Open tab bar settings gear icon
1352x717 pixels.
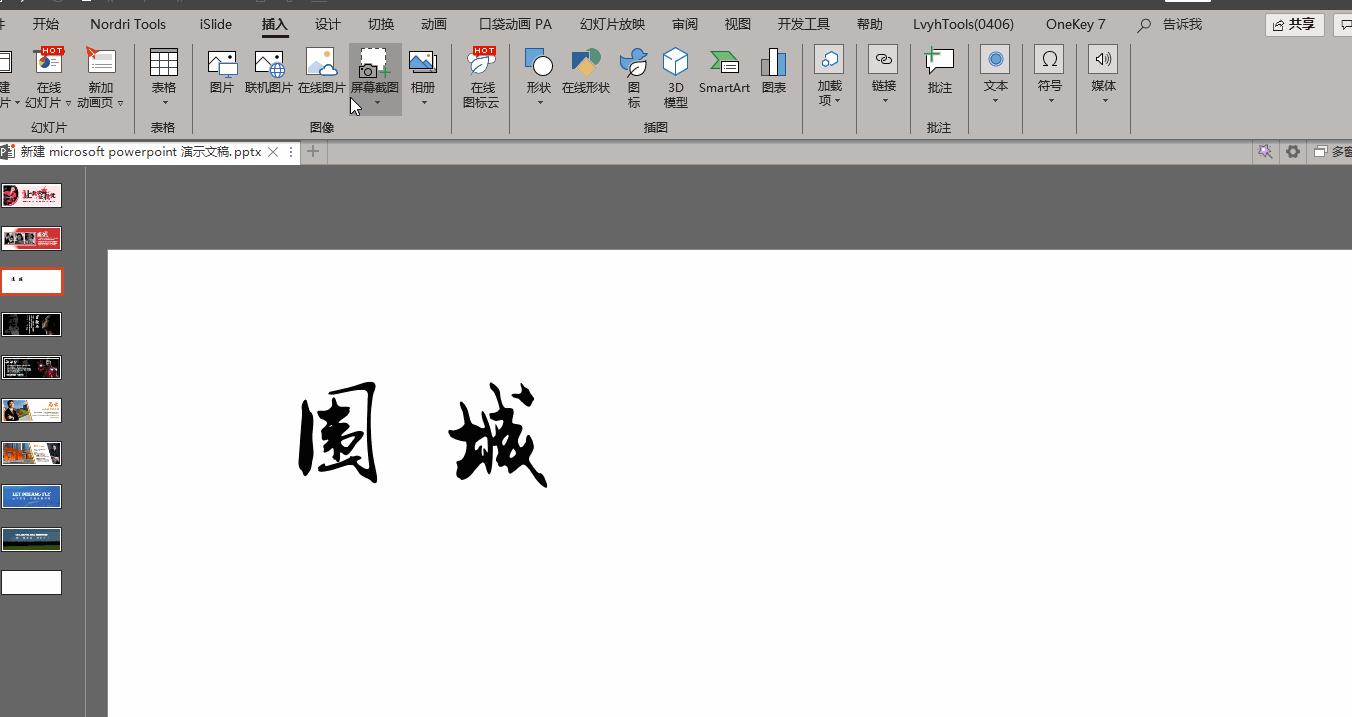(1292, 151)
